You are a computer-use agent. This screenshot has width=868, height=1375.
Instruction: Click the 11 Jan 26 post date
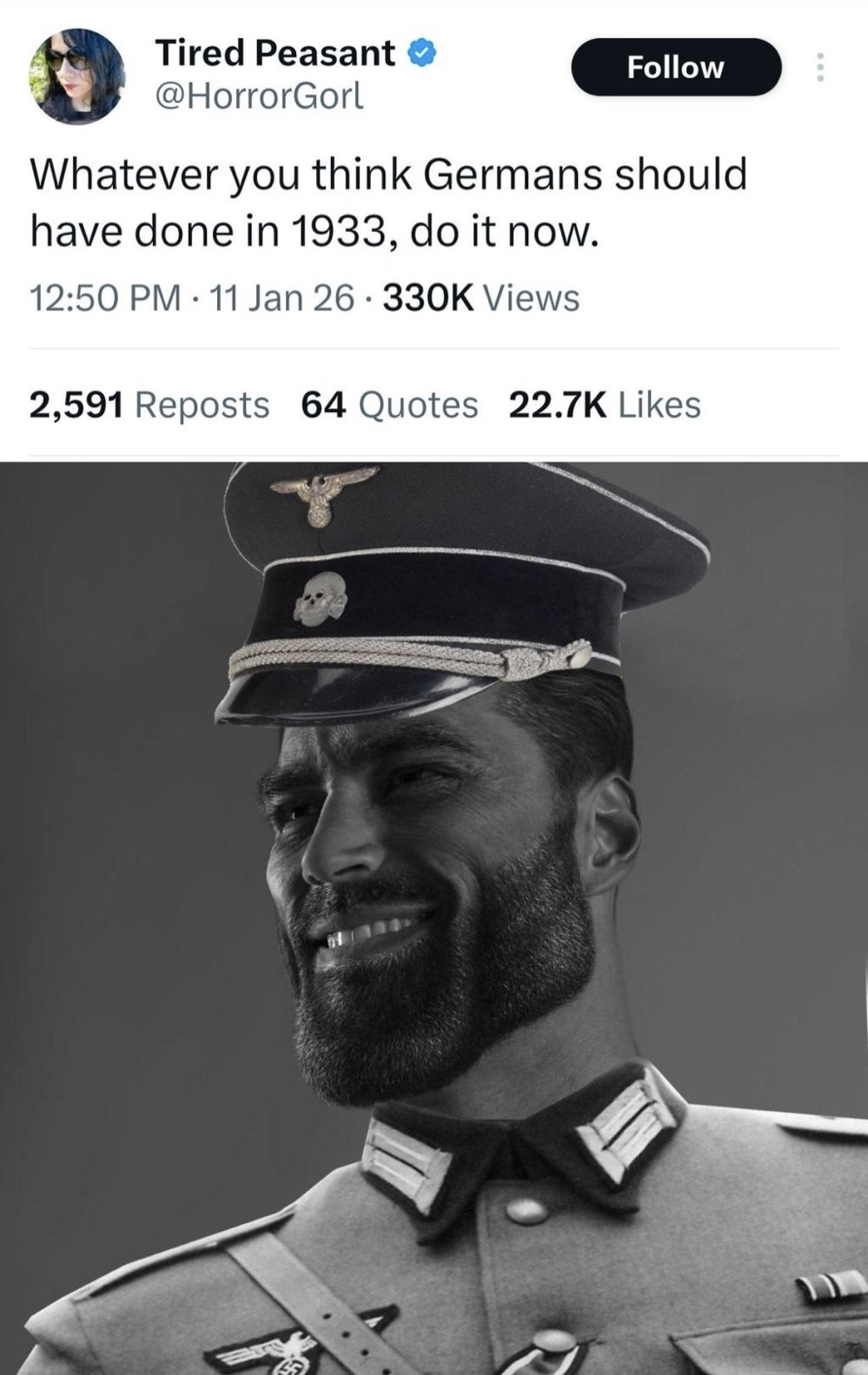pyautogui.click(x=282, y=298)
